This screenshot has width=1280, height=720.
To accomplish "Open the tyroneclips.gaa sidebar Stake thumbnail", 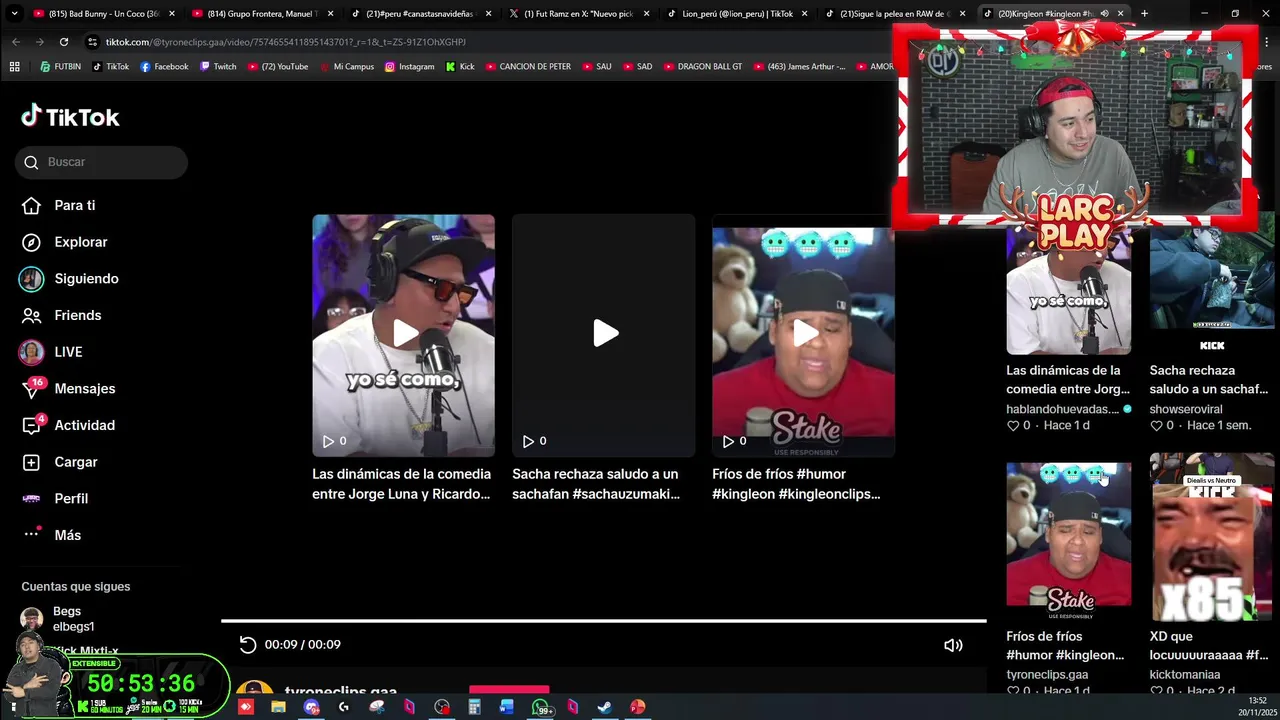I will [1068, 540].
